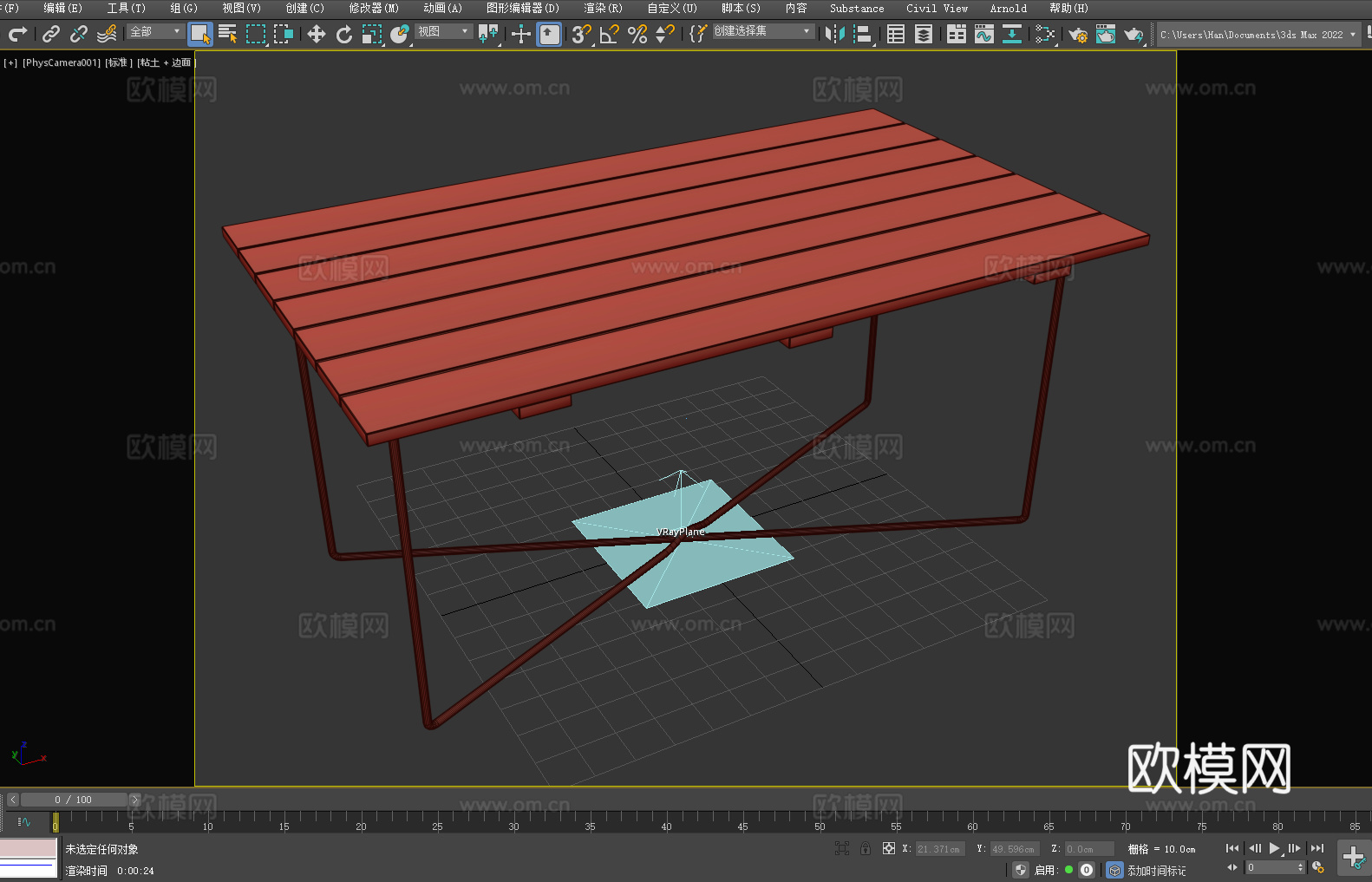Viewport: 1372px width, 882px height.
Task: Click the Set Key big plus button
Action: click(1353, 858)
